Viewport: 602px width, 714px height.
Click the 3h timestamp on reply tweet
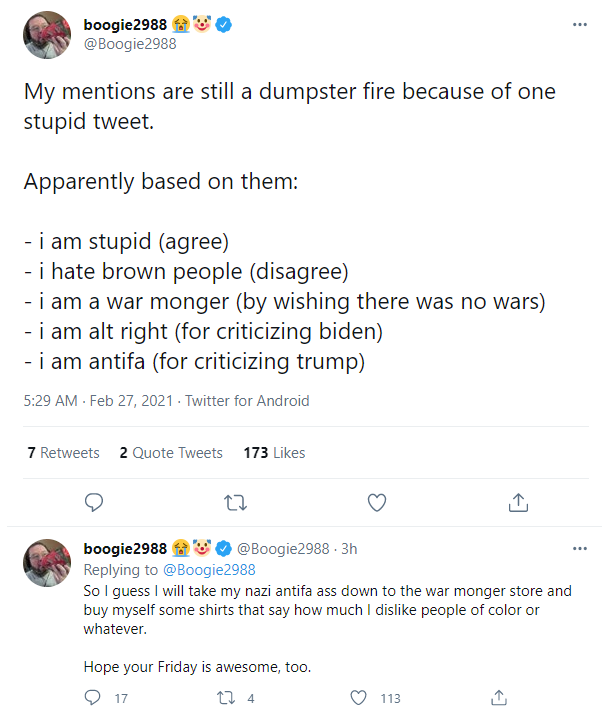[349, 549]
